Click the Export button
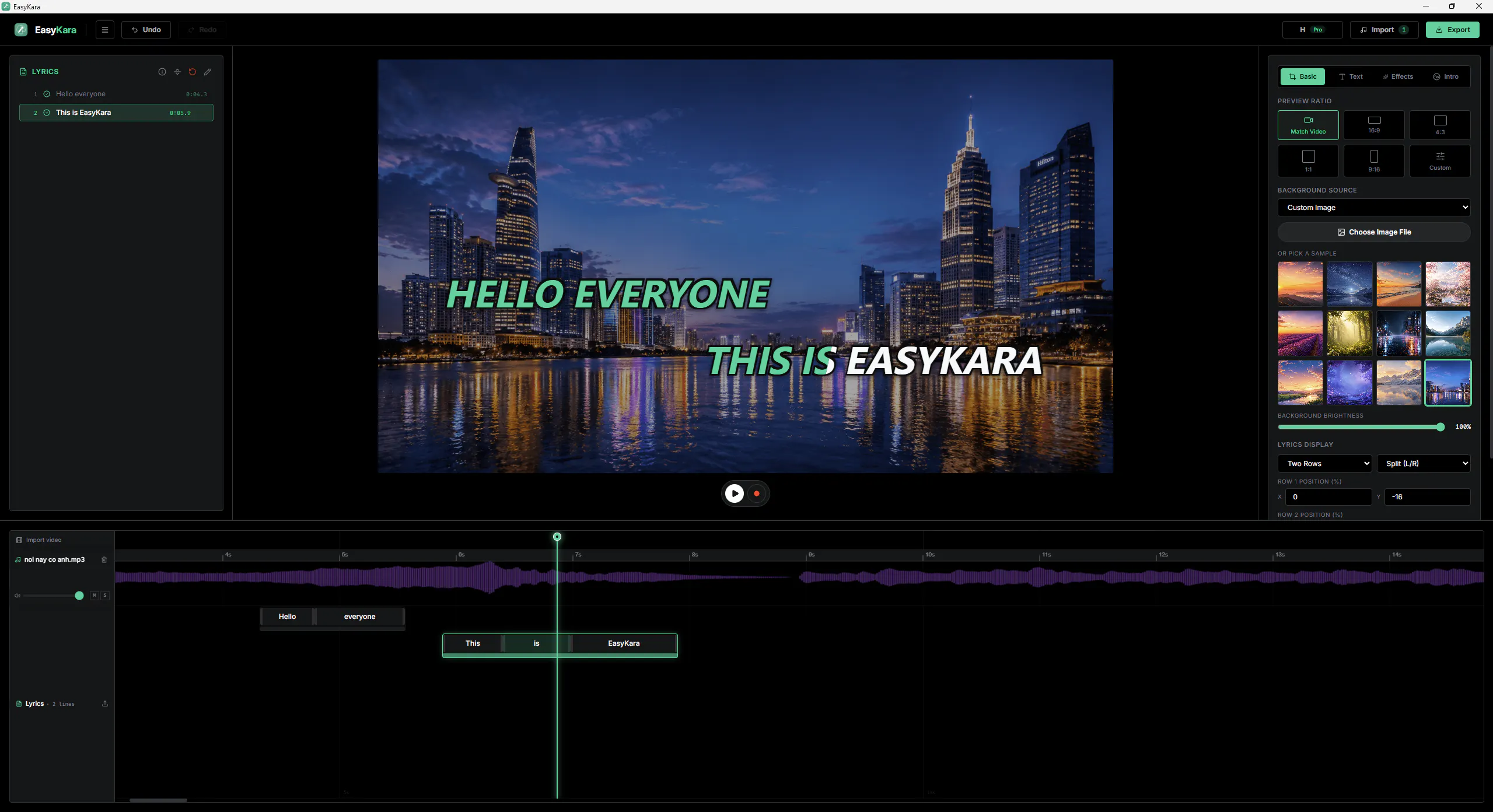 [1452, 30]
